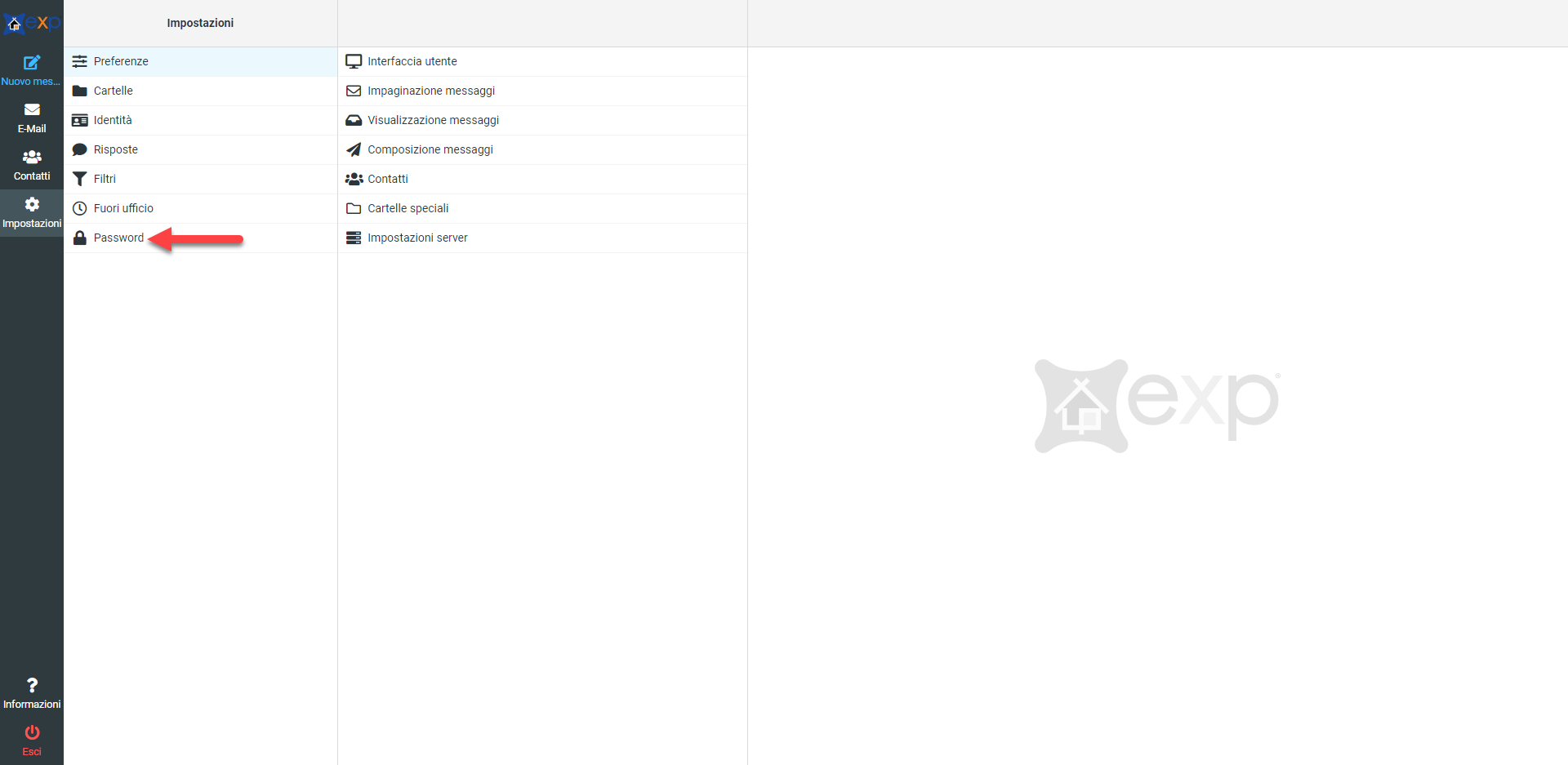Click the Visualizzazione messaggi inbox icon
The height and width of the screenshot is (765, 1568).
pos(354,120)
